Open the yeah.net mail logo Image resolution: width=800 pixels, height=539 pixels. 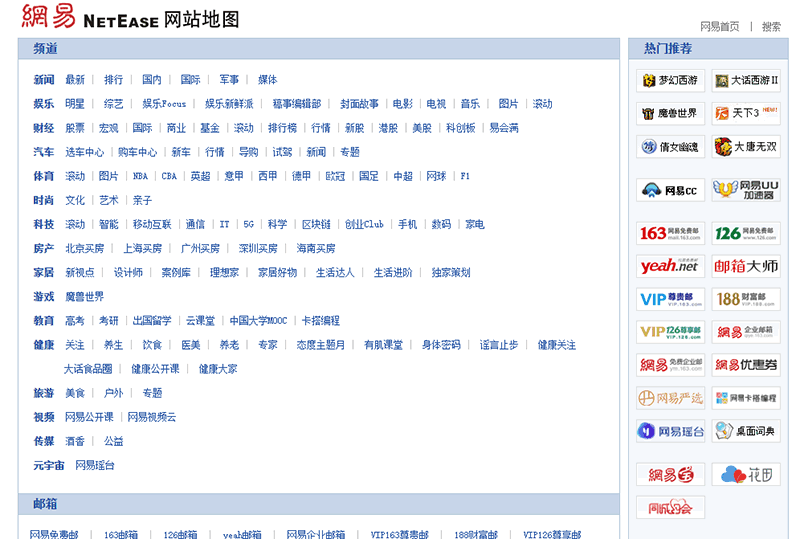pos(670,266)
